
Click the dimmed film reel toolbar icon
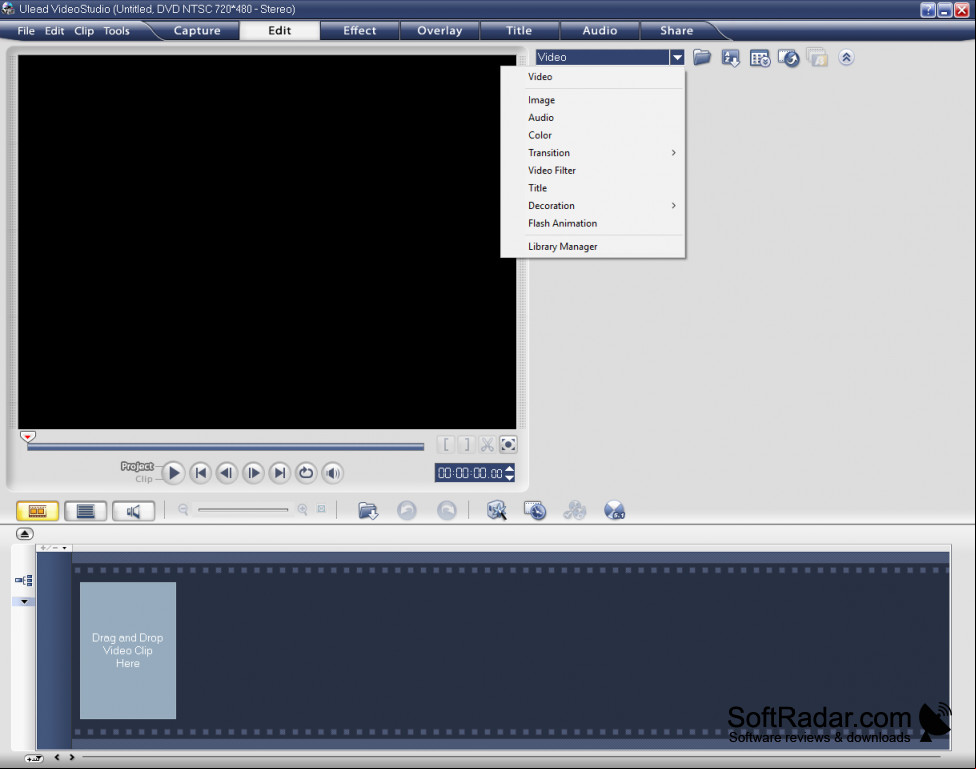click(575, 511)
